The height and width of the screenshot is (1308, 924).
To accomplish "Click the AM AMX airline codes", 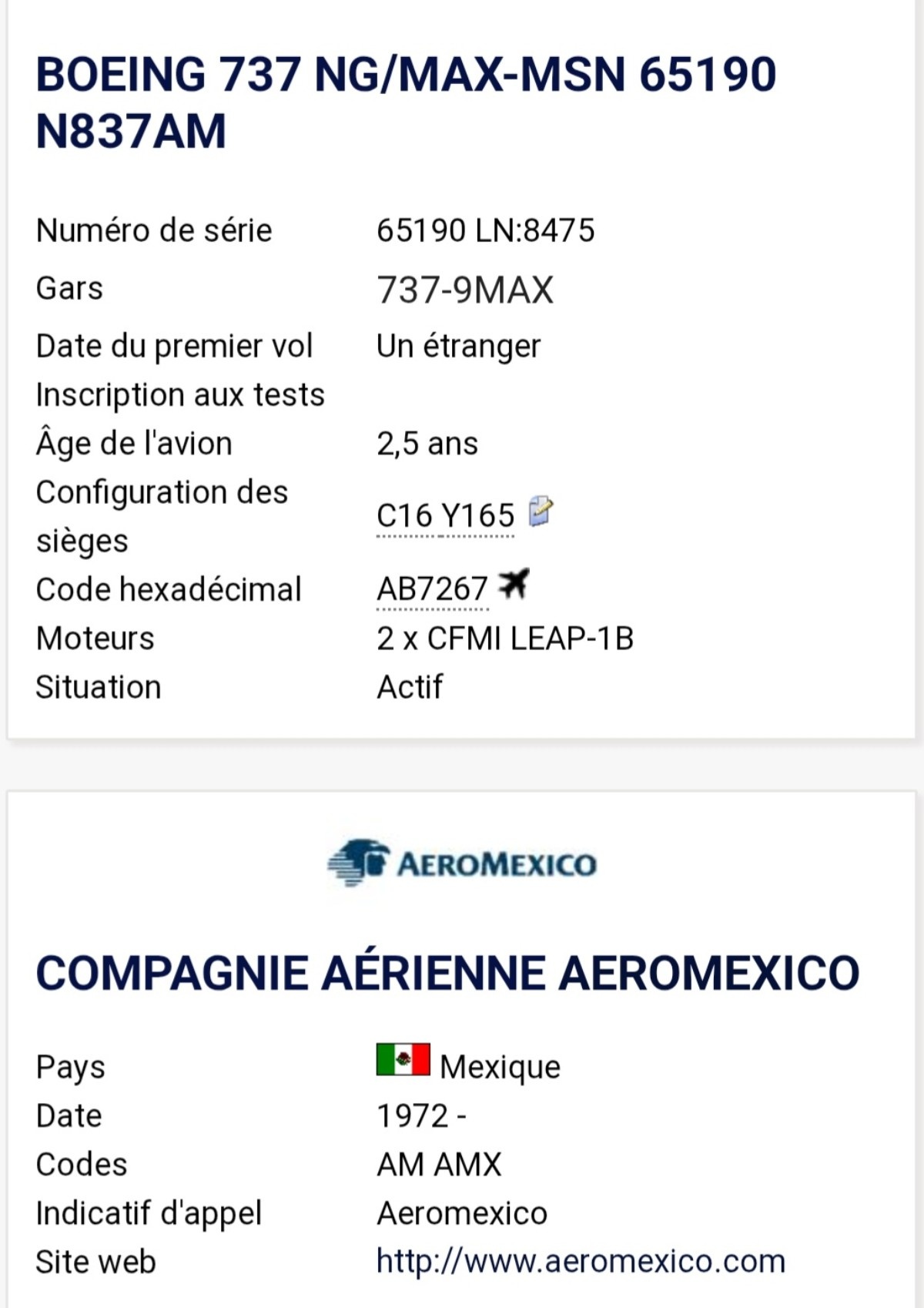I will coord(439,1165).
